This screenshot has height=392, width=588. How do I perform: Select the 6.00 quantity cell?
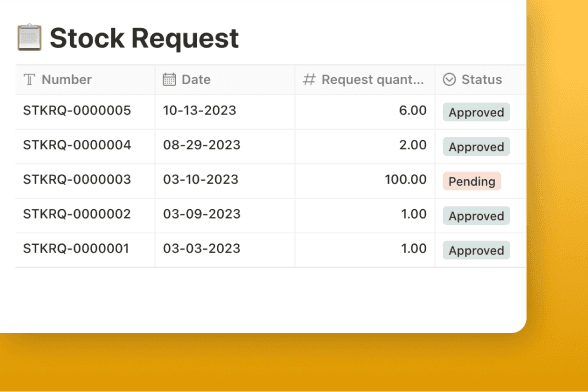click(365, 111)
